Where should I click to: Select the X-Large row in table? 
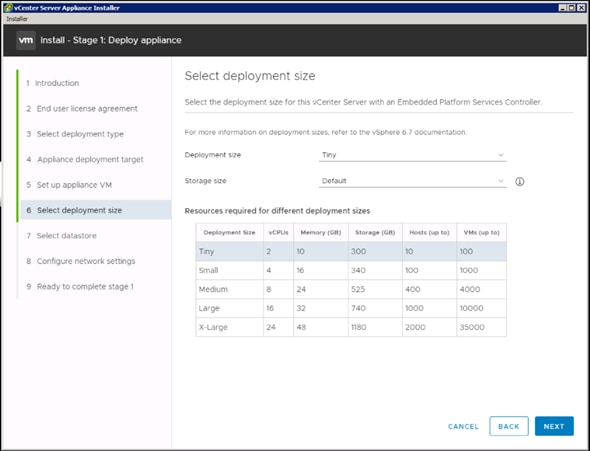[x=351, y=327]
